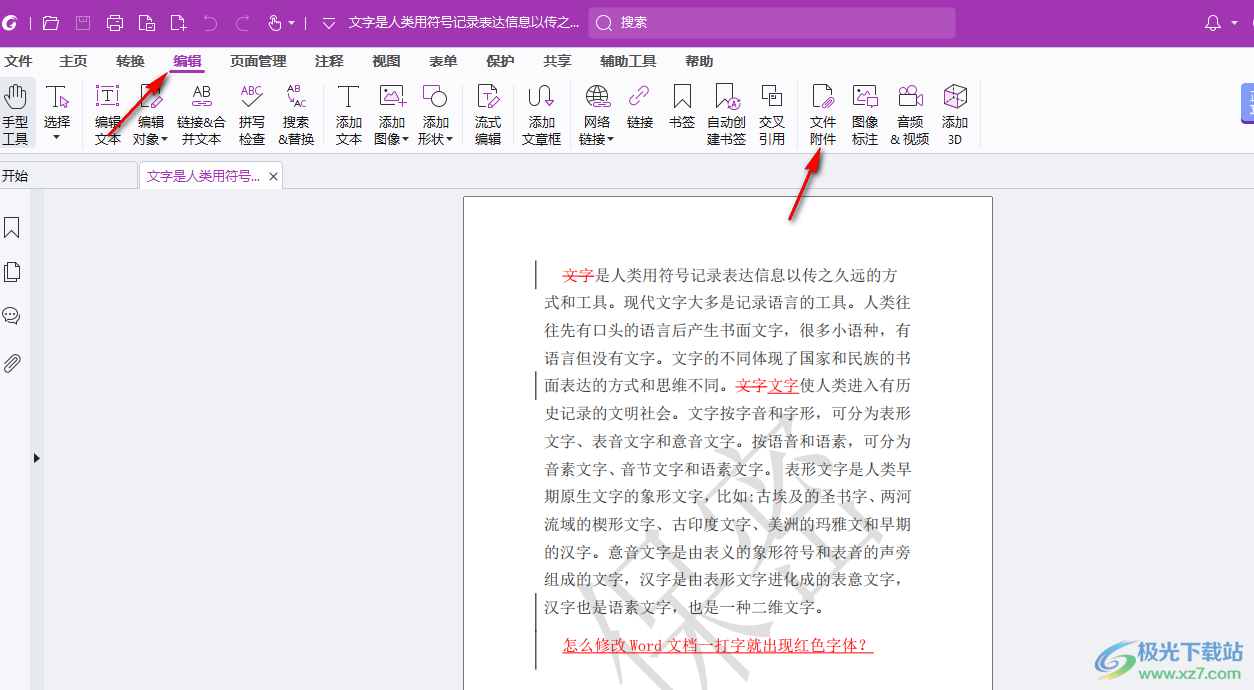Image resolution: width=1254 pixels, height=690 pixels.
Task: Click the 怎么修改Word文档 red link text
Action: coord(717,646)
